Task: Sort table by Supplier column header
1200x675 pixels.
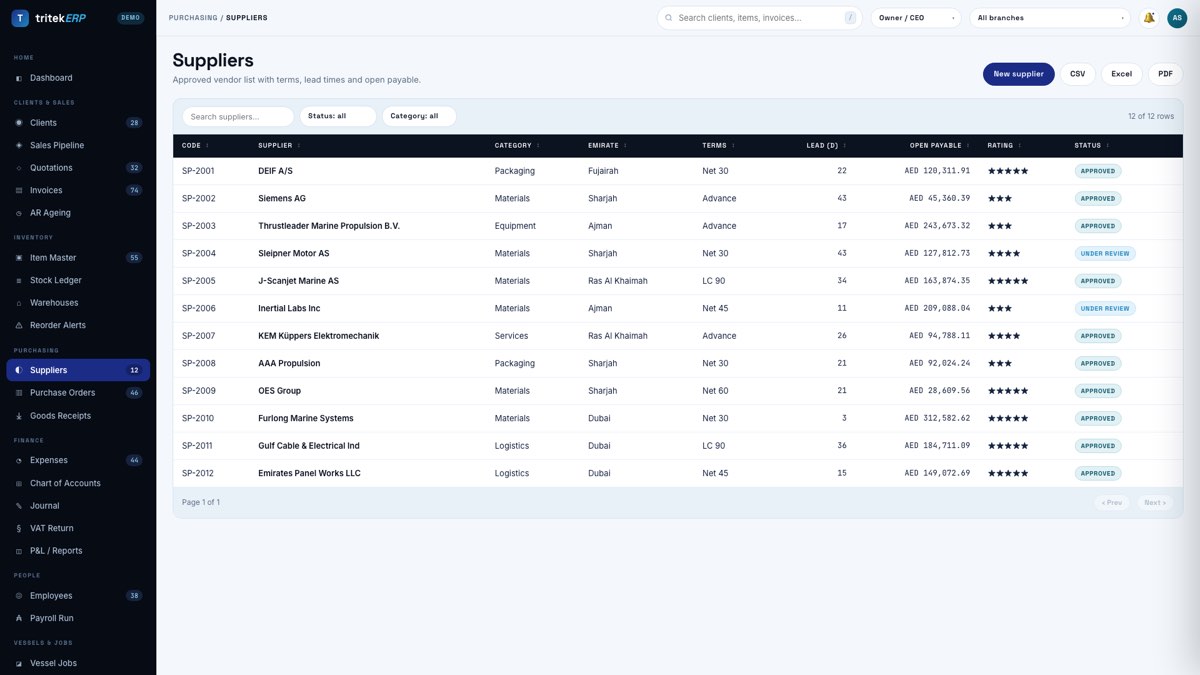Action: pyautogui.click(x=279, y=146)
